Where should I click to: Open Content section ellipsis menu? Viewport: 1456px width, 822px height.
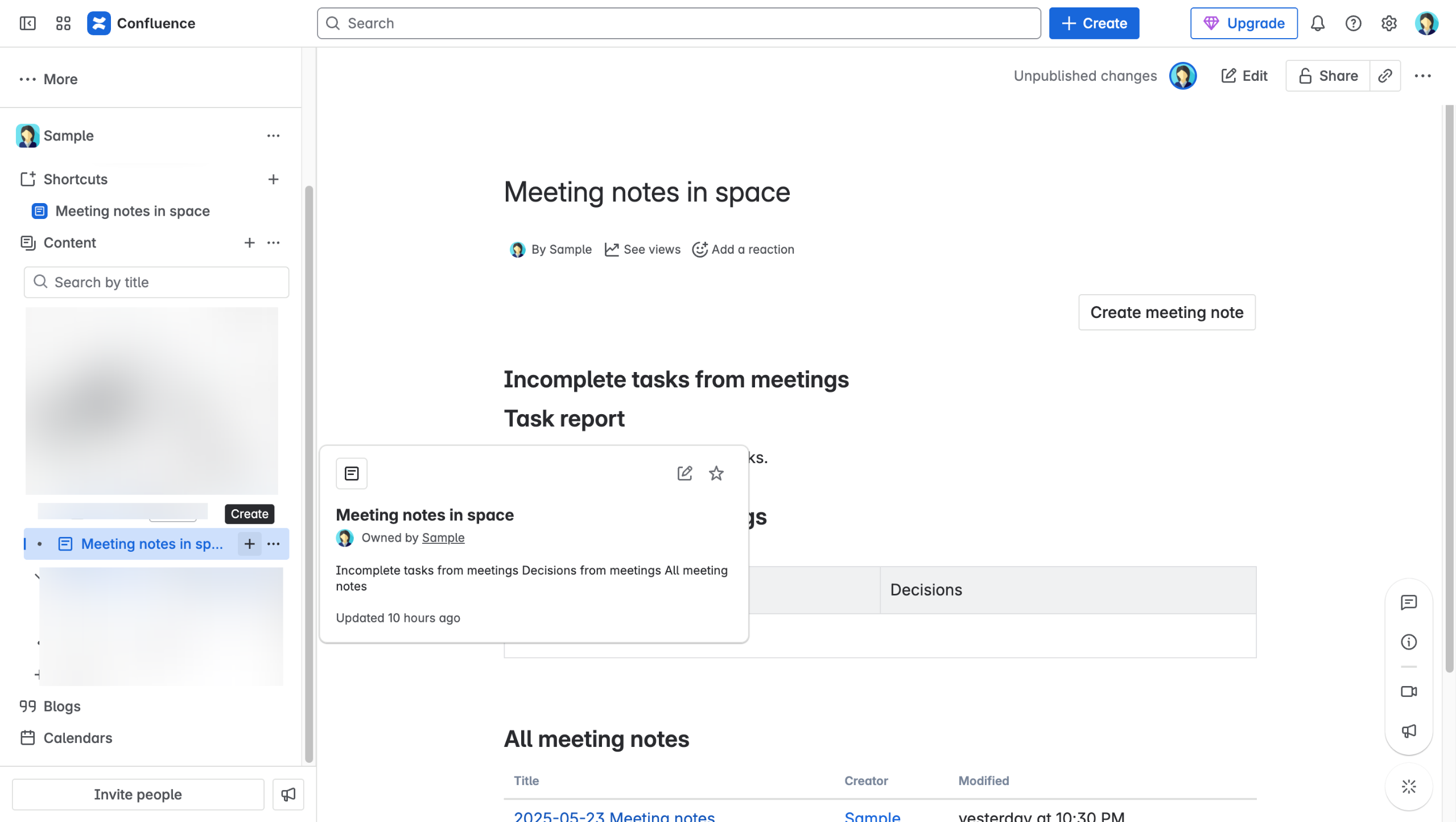273,243
